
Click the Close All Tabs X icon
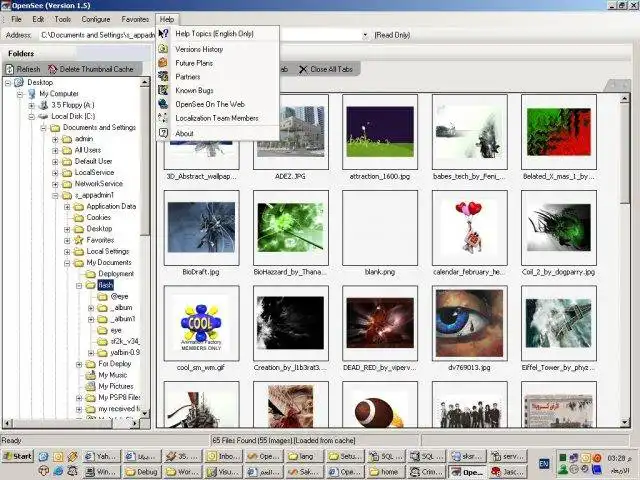(x=303, y=69)
